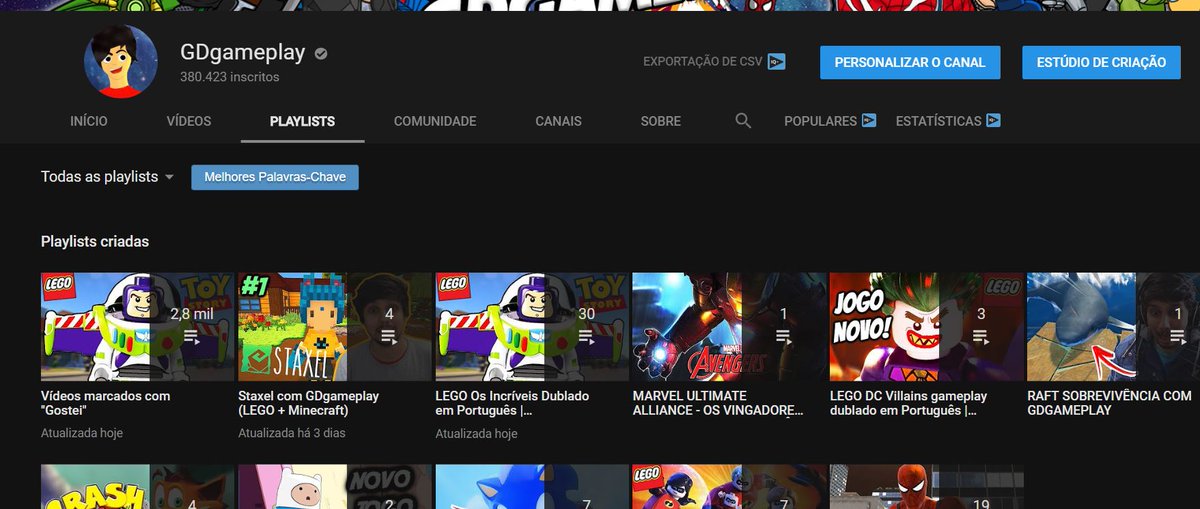
Task: Click the Spider-Man playlist thumbnail with 19 videos
Action: 927,486
